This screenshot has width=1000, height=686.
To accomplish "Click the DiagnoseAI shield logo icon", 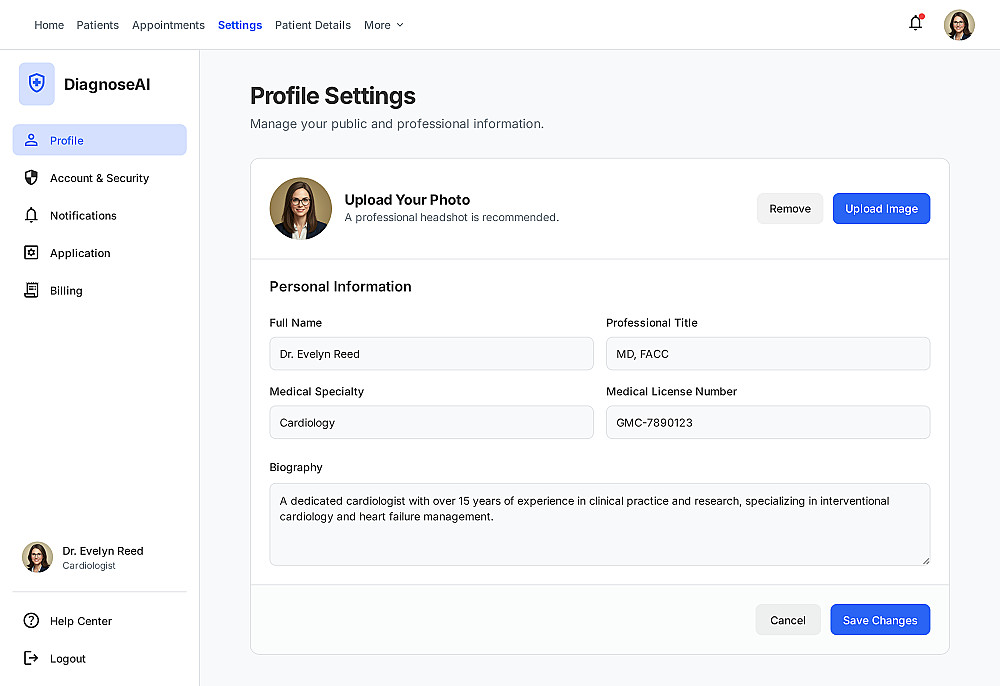I will [x=37, y=84].
